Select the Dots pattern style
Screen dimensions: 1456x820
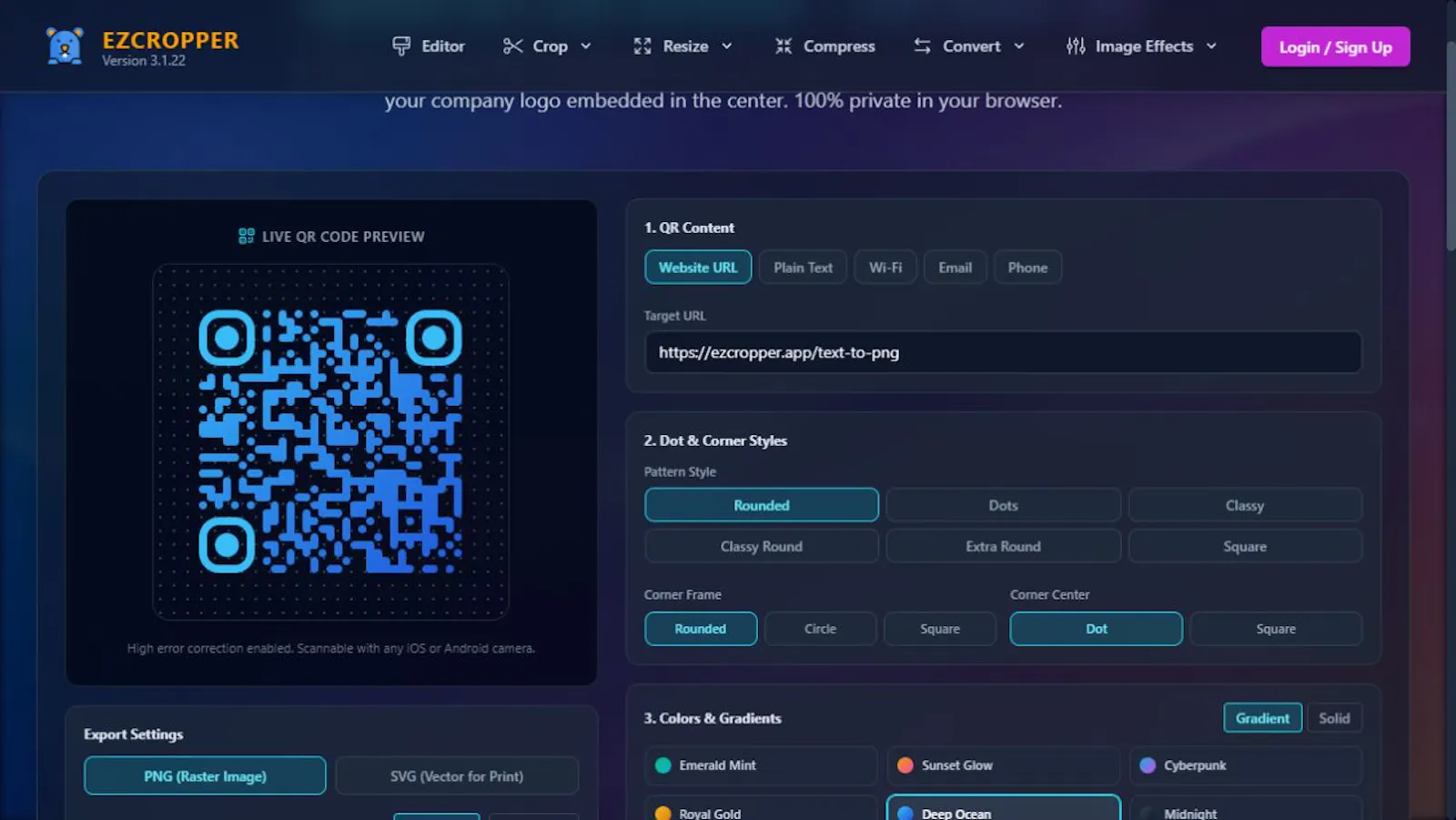click(x=1004, y=505)
